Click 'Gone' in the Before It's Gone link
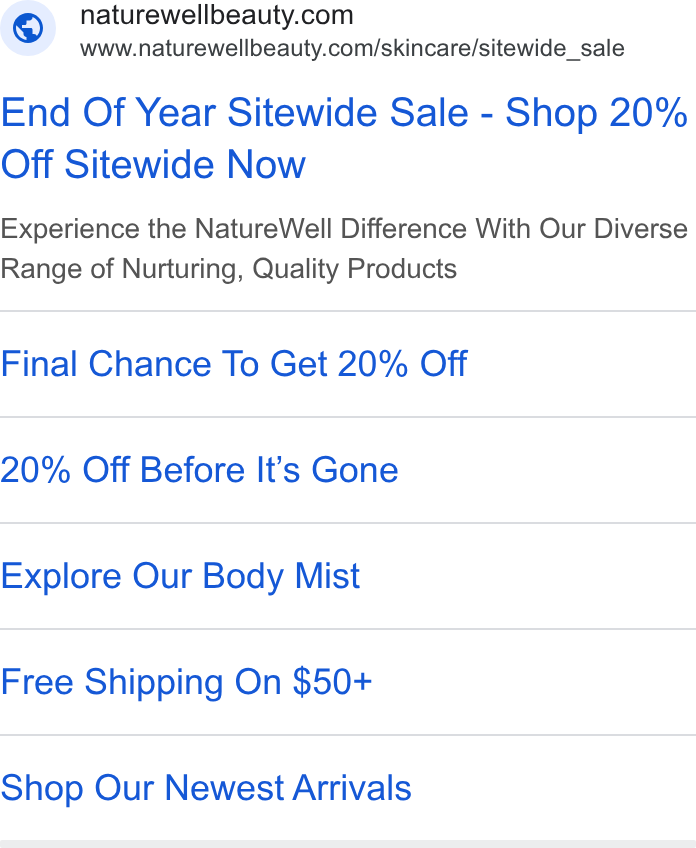Screen dimensions: 696x848 point(355,469)
